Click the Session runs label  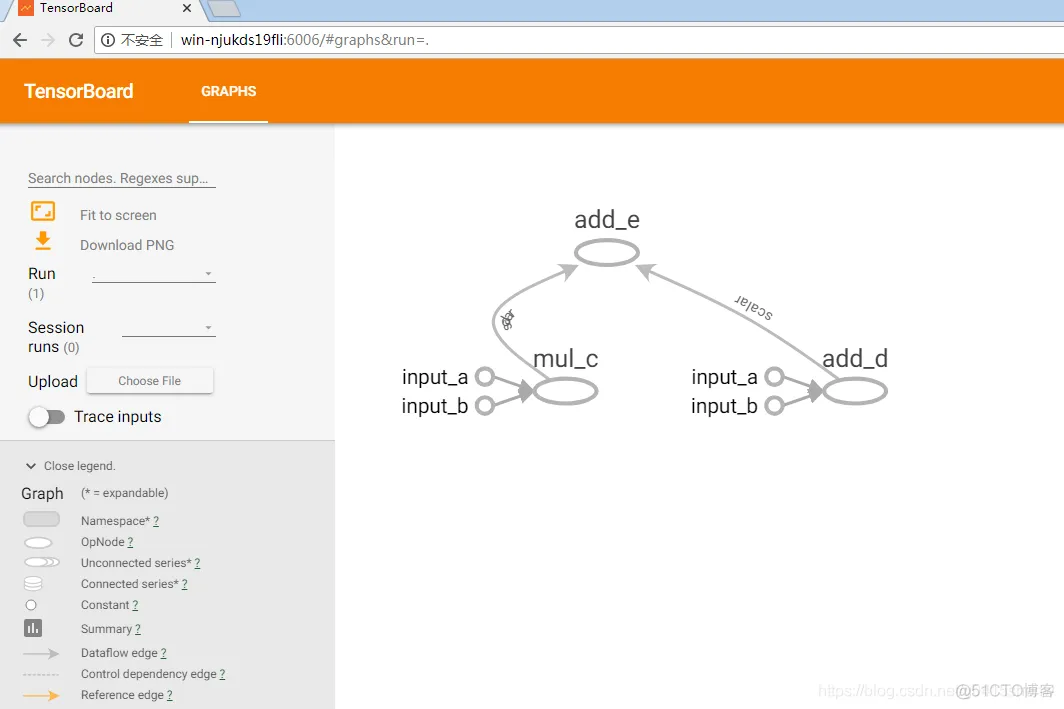pyautogui.click(x=56, y=337)
